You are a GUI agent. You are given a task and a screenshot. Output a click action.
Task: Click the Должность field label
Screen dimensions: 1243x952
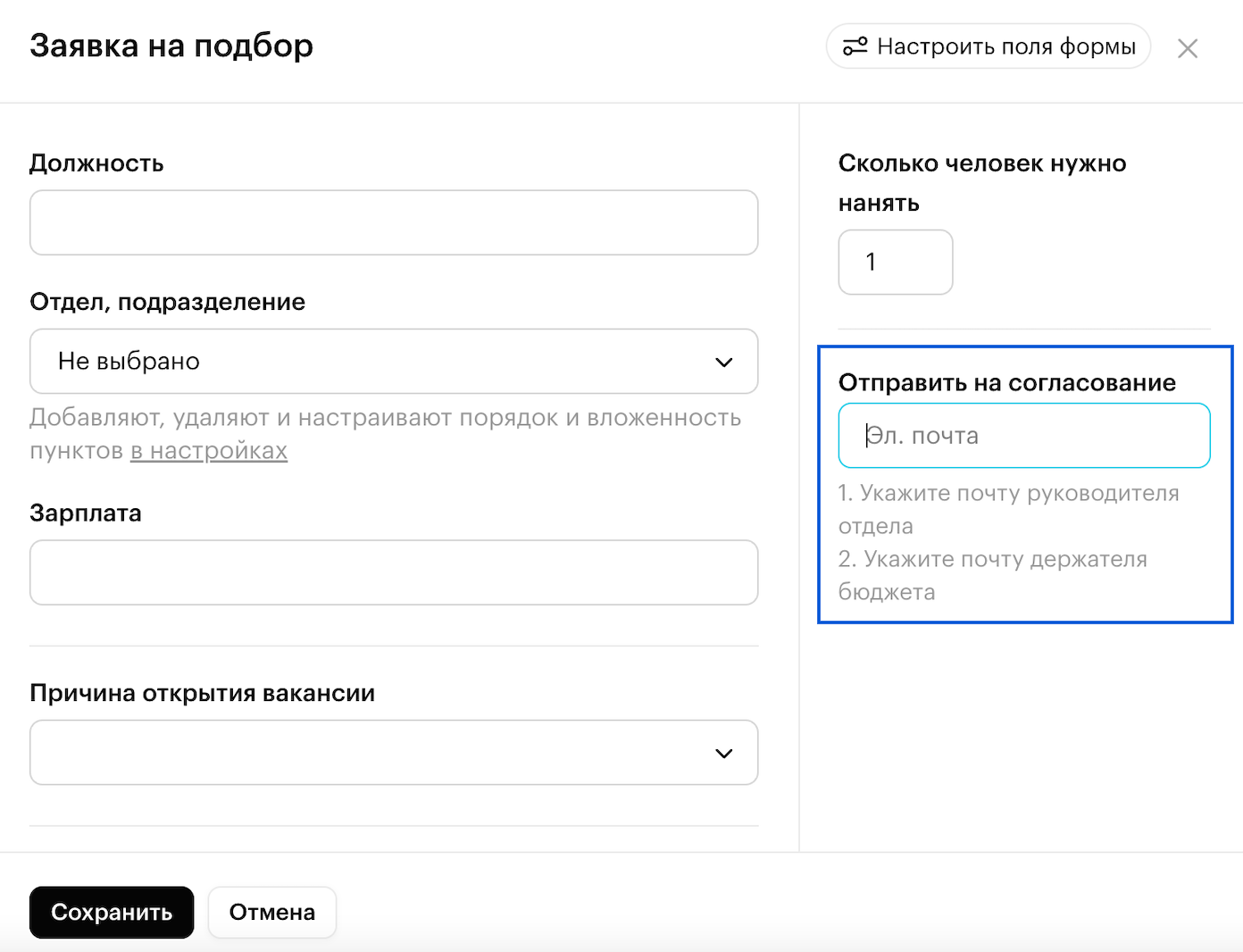(96, 163)
